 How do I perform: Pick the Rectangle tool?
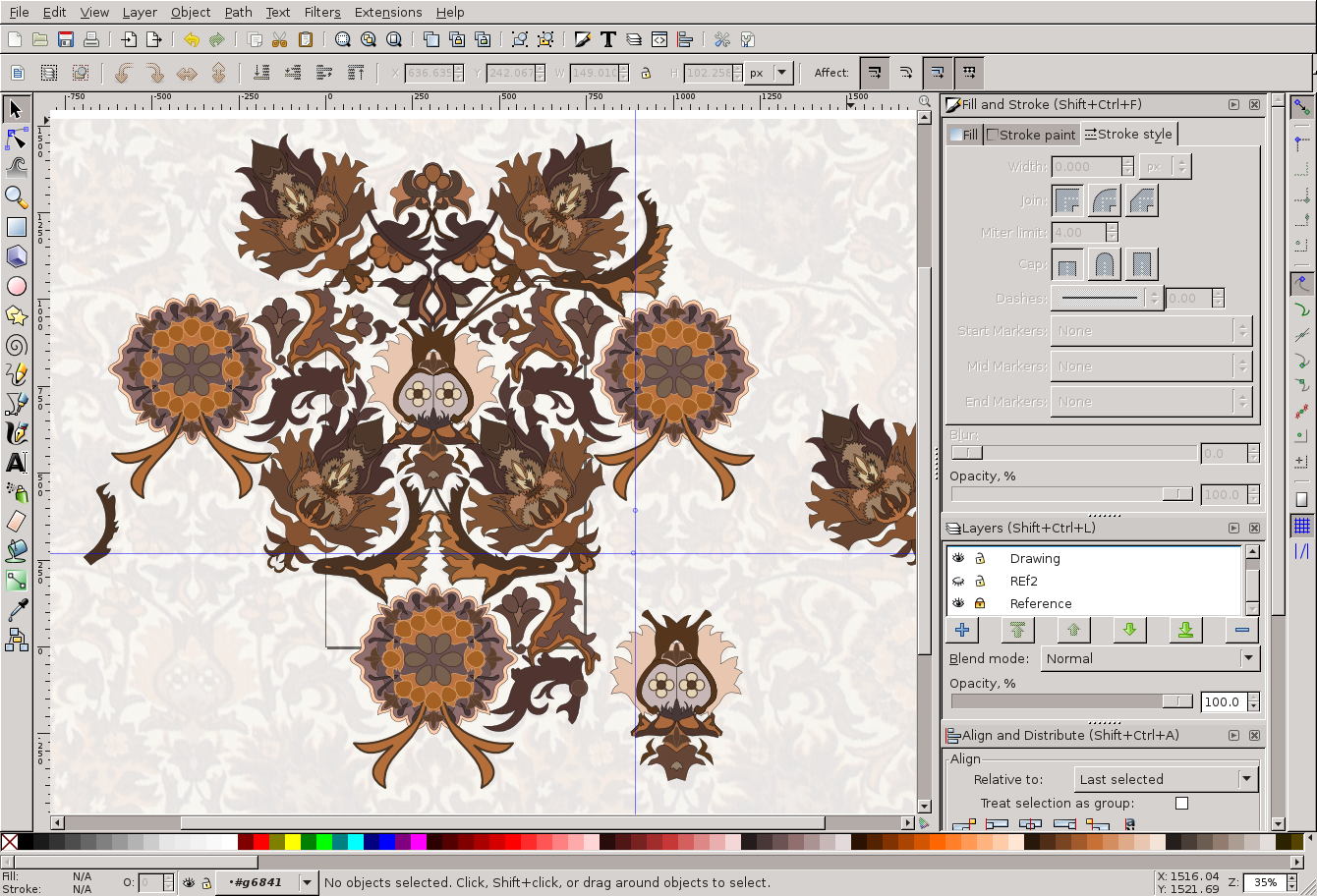pos(16,227)
